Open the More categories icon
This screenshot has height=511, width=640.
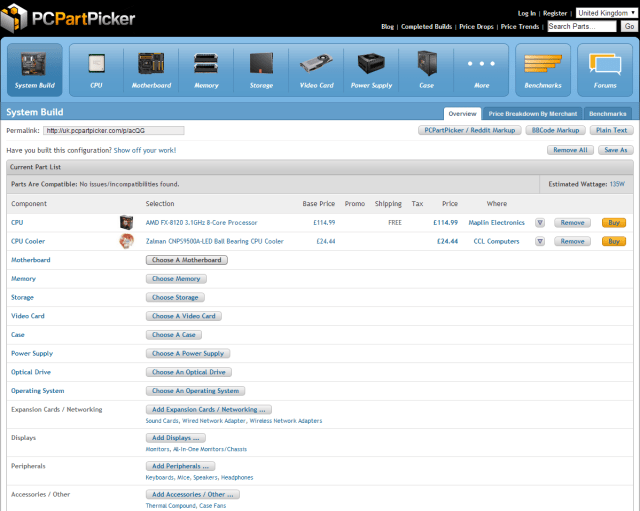tap(482, 70)
